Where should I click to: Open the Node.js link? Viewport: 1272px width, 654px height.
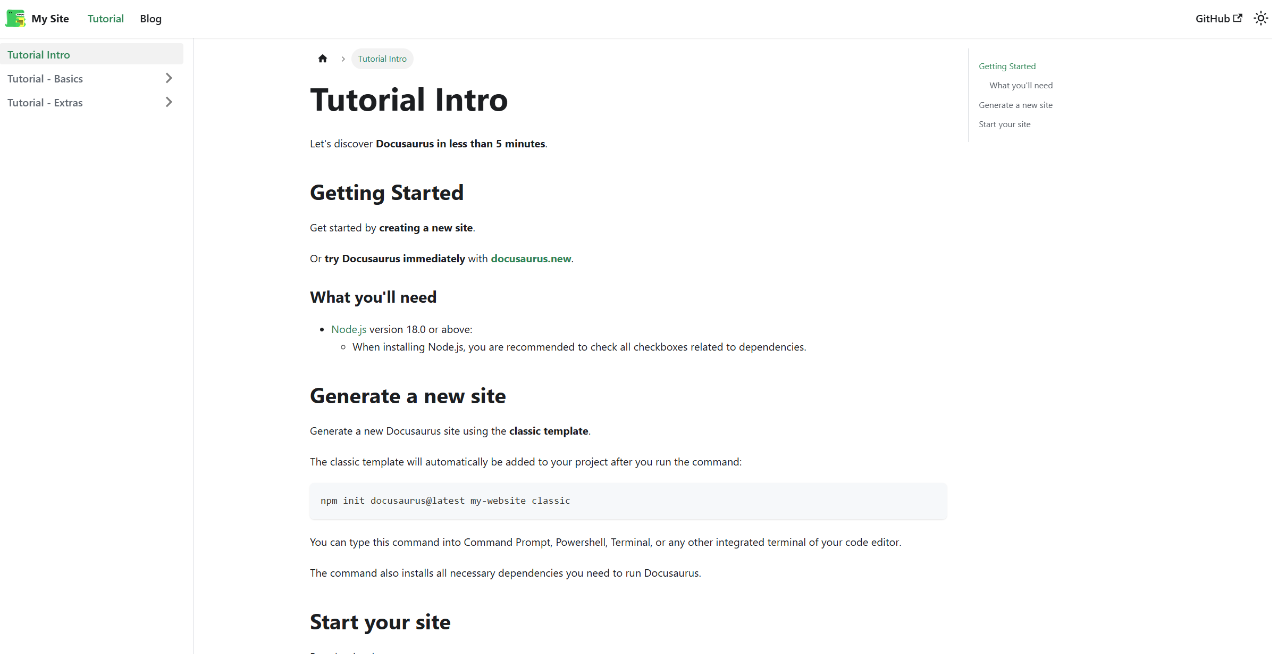(x=349, y=329)
